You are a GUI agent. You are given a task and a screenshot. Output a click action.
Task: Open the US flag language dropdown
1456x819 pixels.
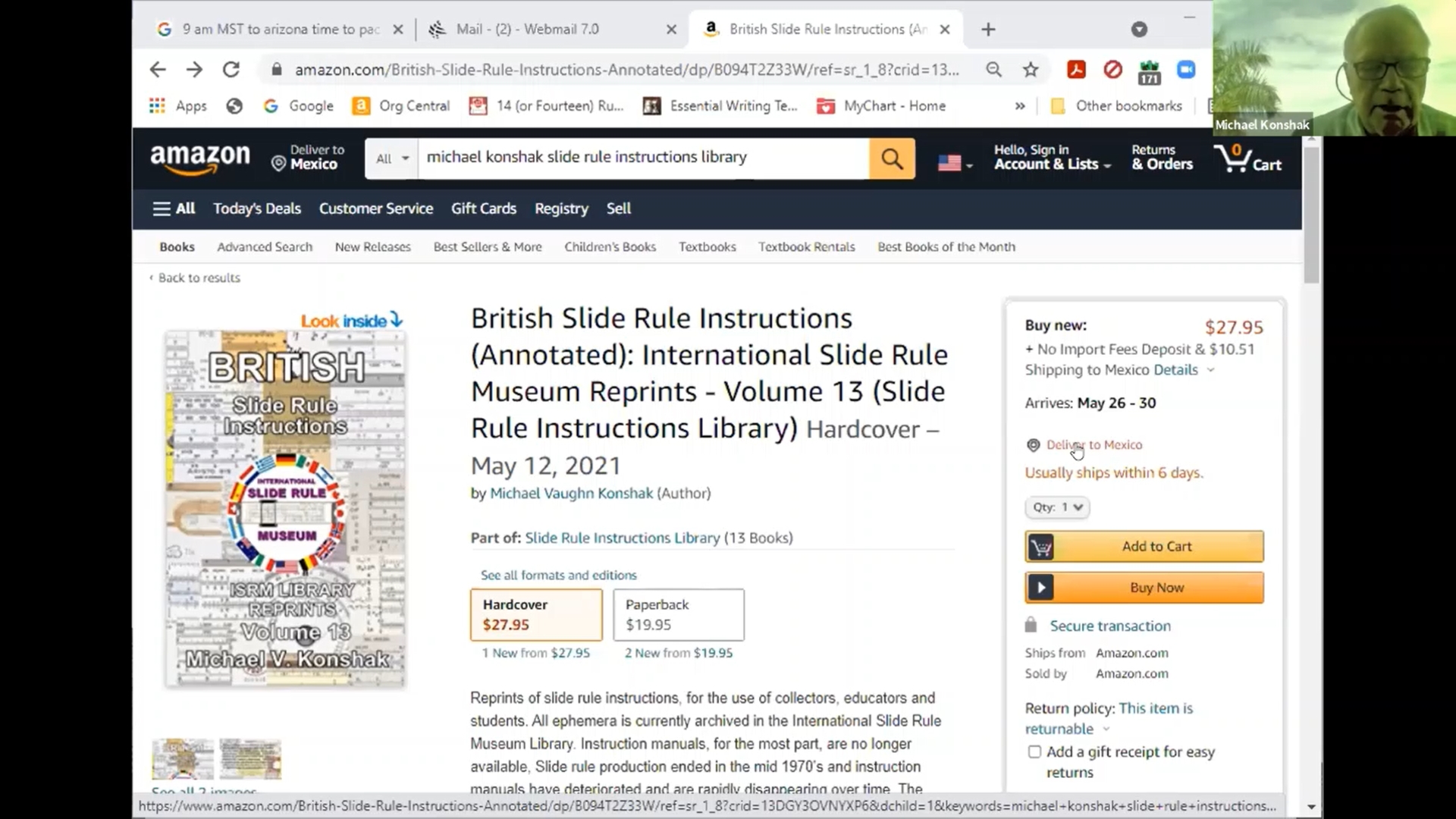[x=955, y=163]
